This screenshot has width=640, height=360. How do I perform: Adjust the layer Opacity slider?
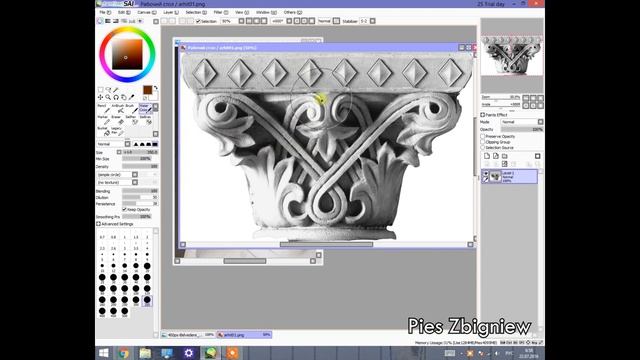[522, 129]
